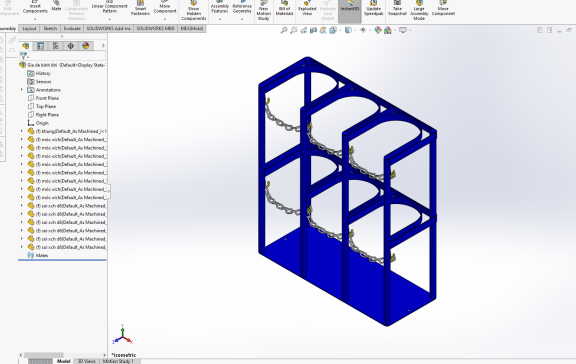Open the Evaluate tab
This screenshot has width=576, height=364.
tap(72, 28)
